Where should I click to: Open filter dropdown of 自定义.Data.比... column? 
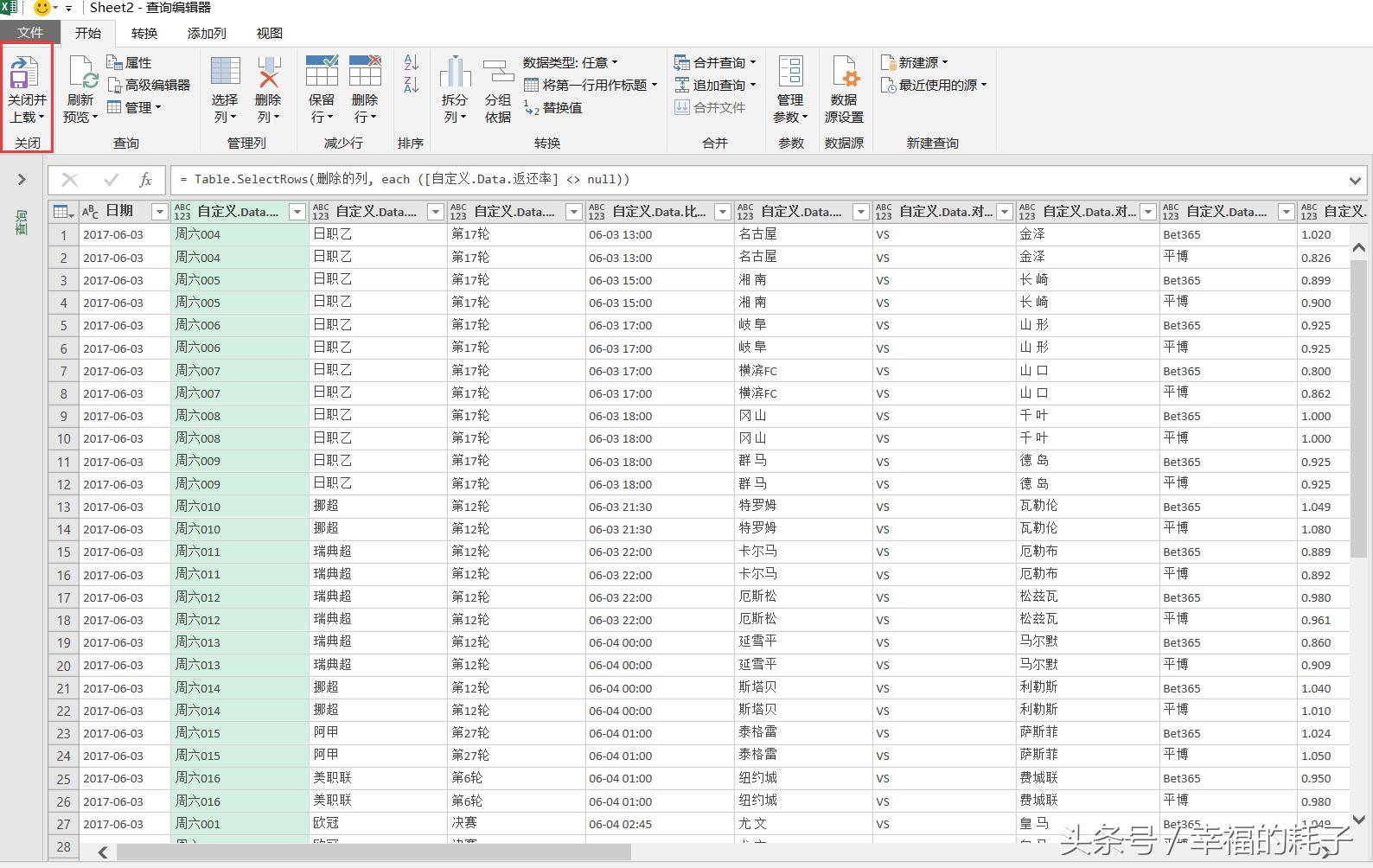point(723,212)
